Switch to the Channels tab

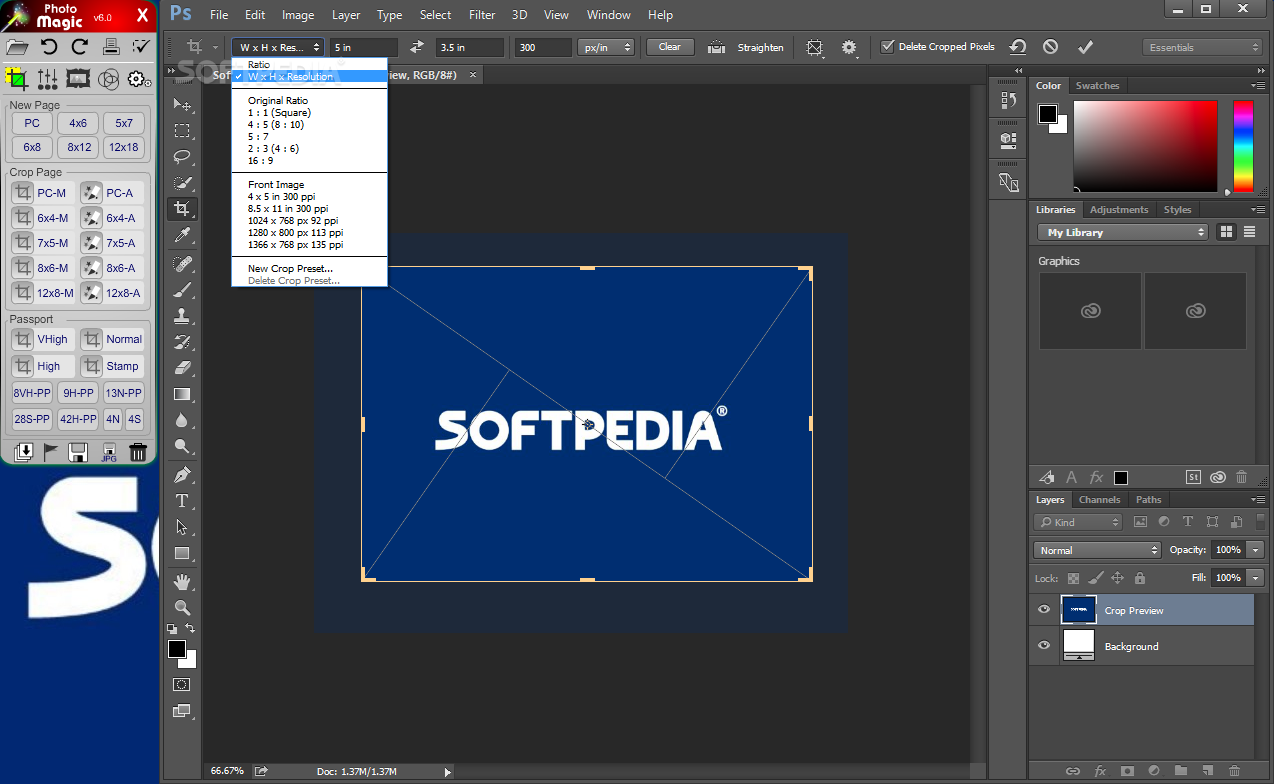coord(1099,499)
